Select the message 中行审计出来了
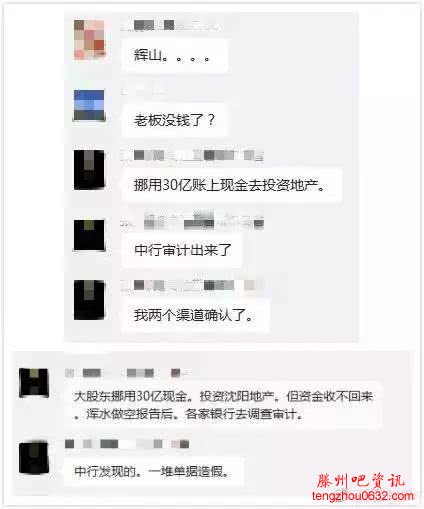The height and width of the screenshot is (509, 424). pos(182,250)
